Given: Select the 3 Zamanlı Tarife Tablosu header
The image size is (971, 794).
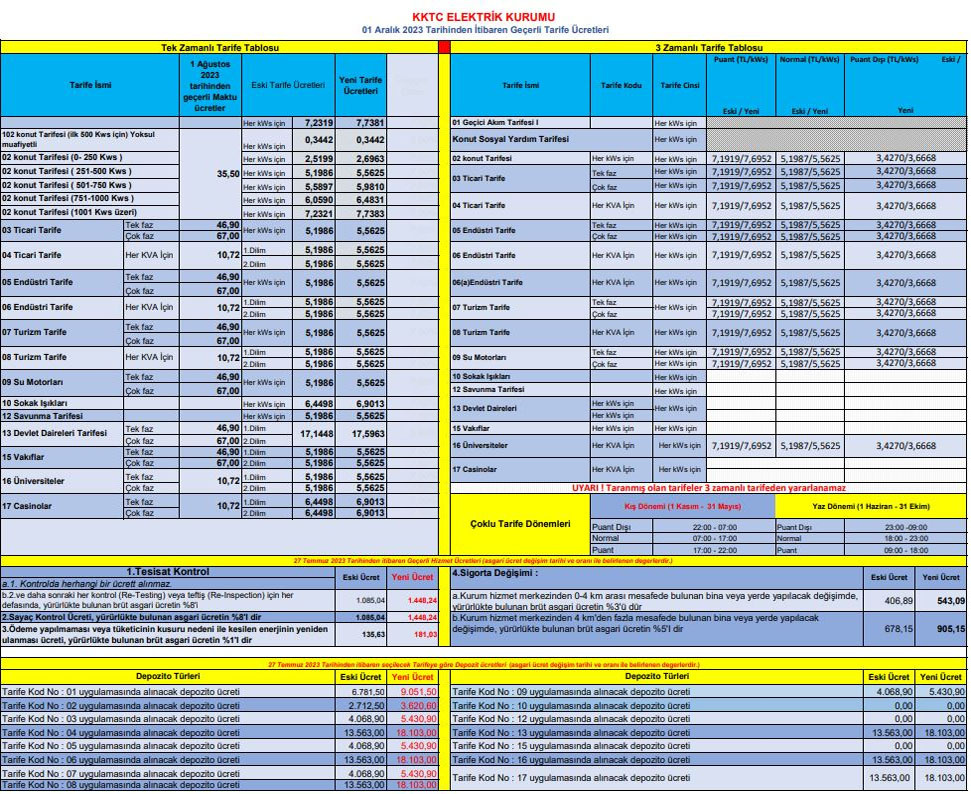Looking at the screenshot, I should point(708,48).
